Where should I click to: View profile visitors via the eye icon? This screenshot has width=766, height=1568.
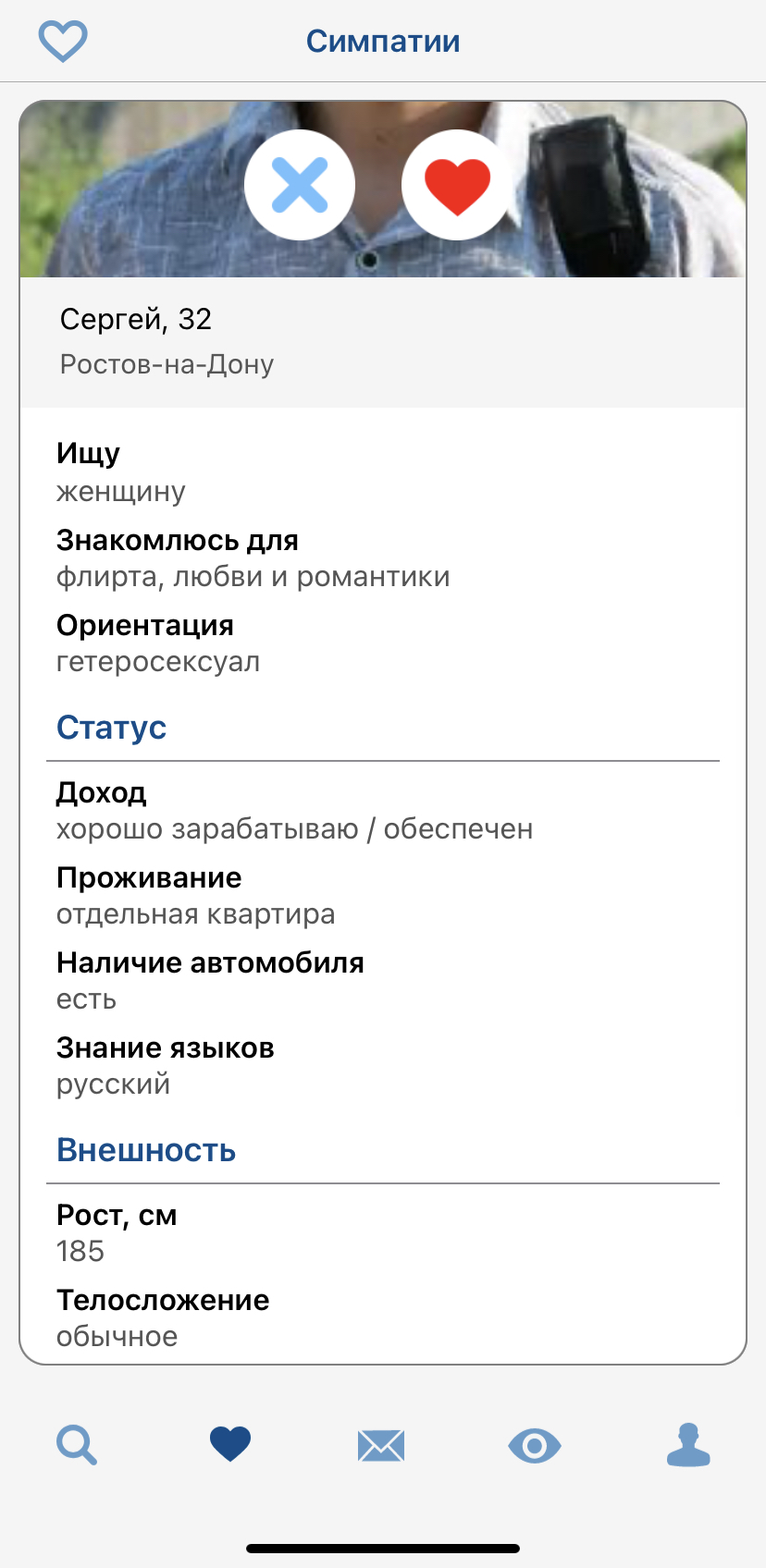pos(536,1444)
